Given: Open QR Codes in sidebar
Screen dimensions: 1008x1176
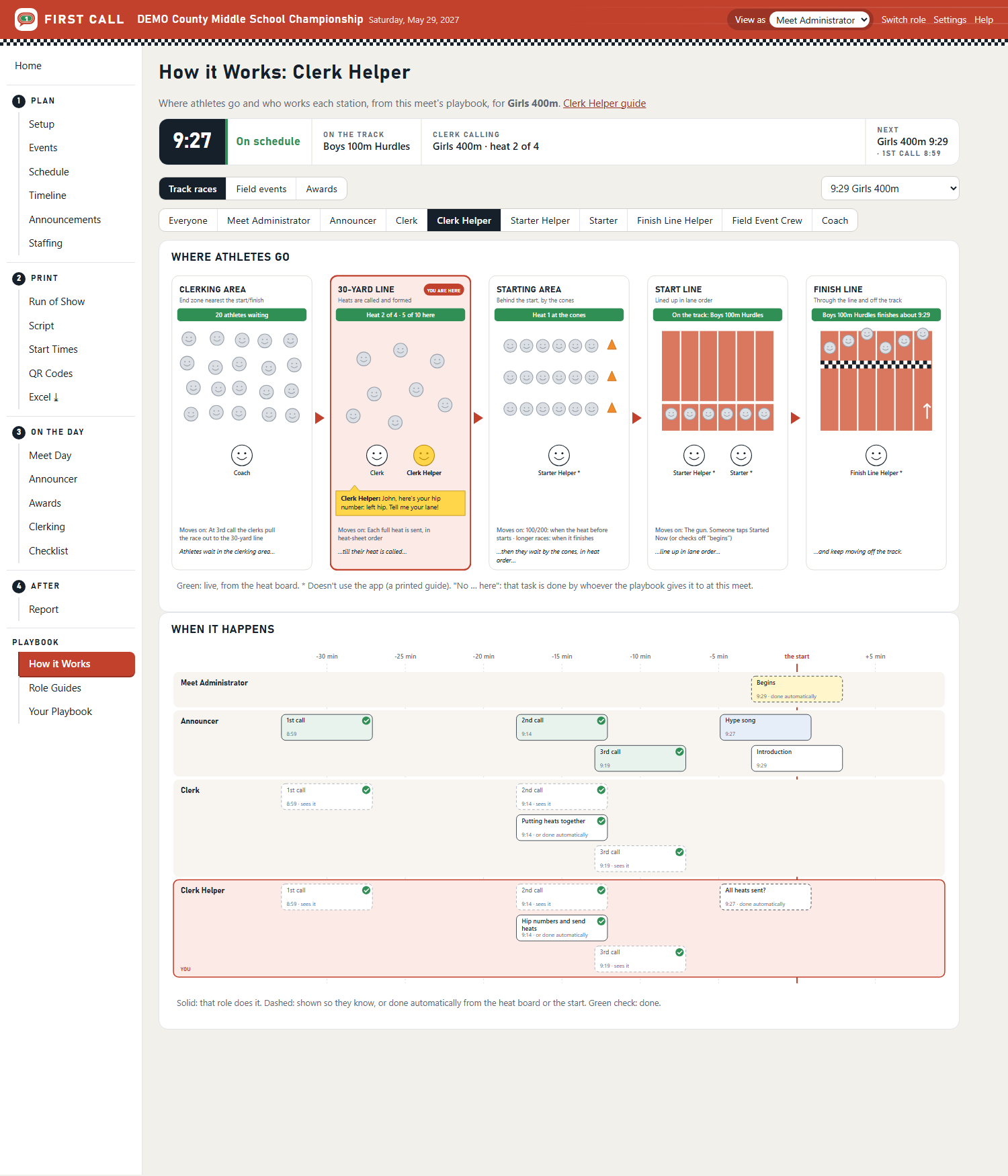Looking at the screenshot, I should (x=50, y=374).
